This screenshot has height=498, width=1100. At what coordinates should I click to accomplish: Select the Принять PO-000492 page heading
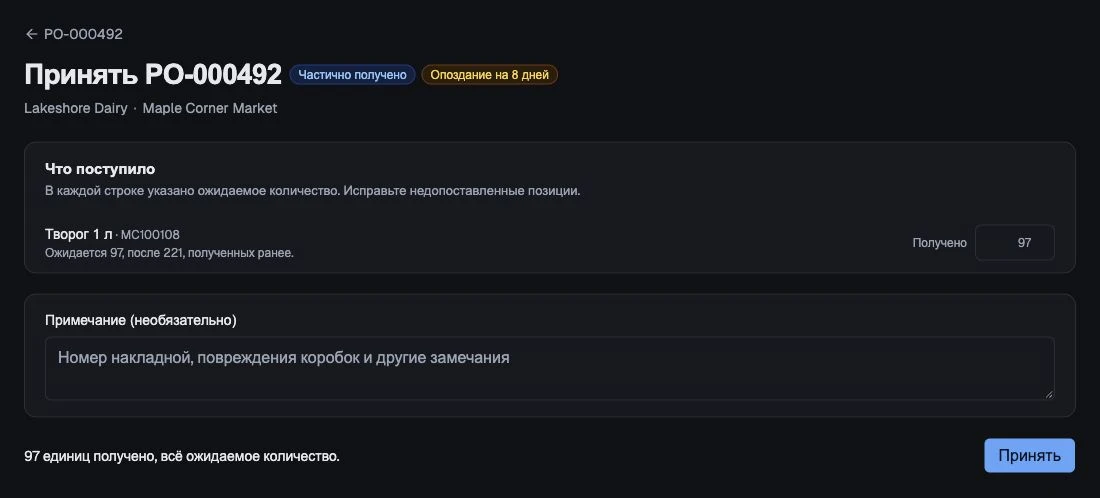coord(153,74)
